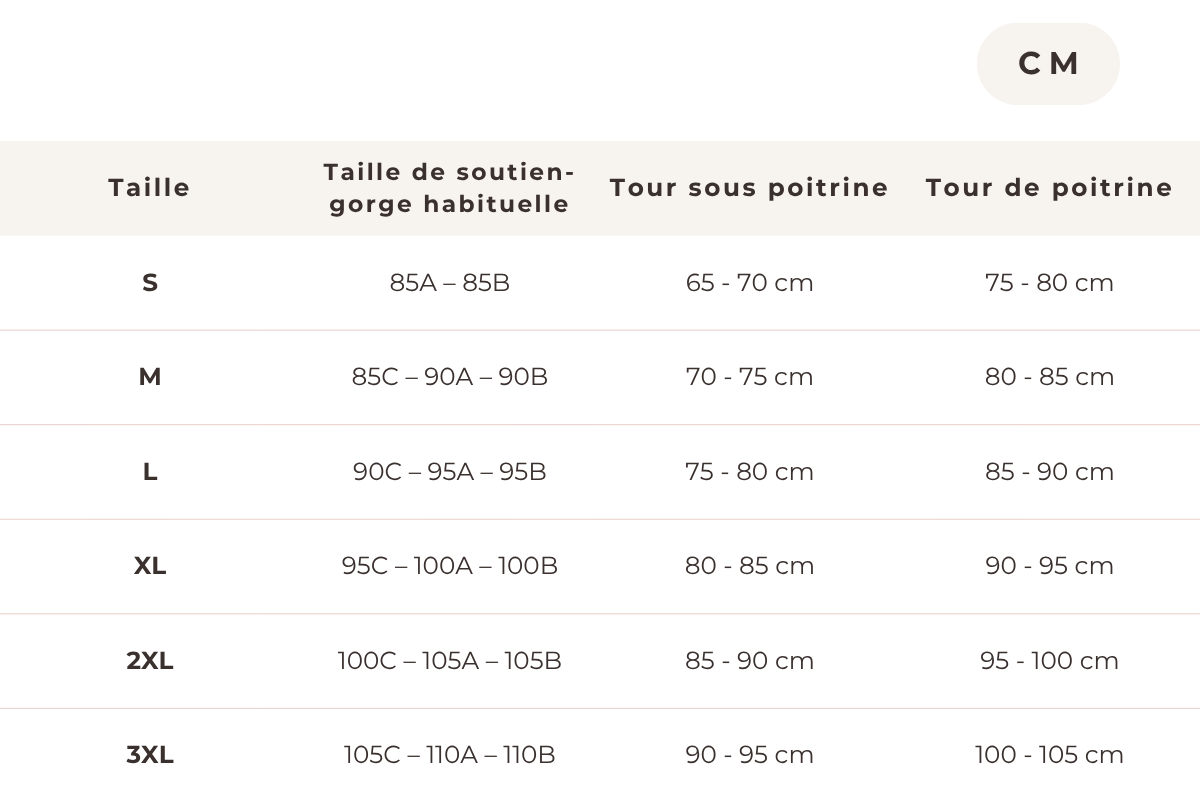Click the 95C – 100A – 100B cell
The width and height of the screenshot is (1200, 800).
pyautogui.click(x=450, y=566)
